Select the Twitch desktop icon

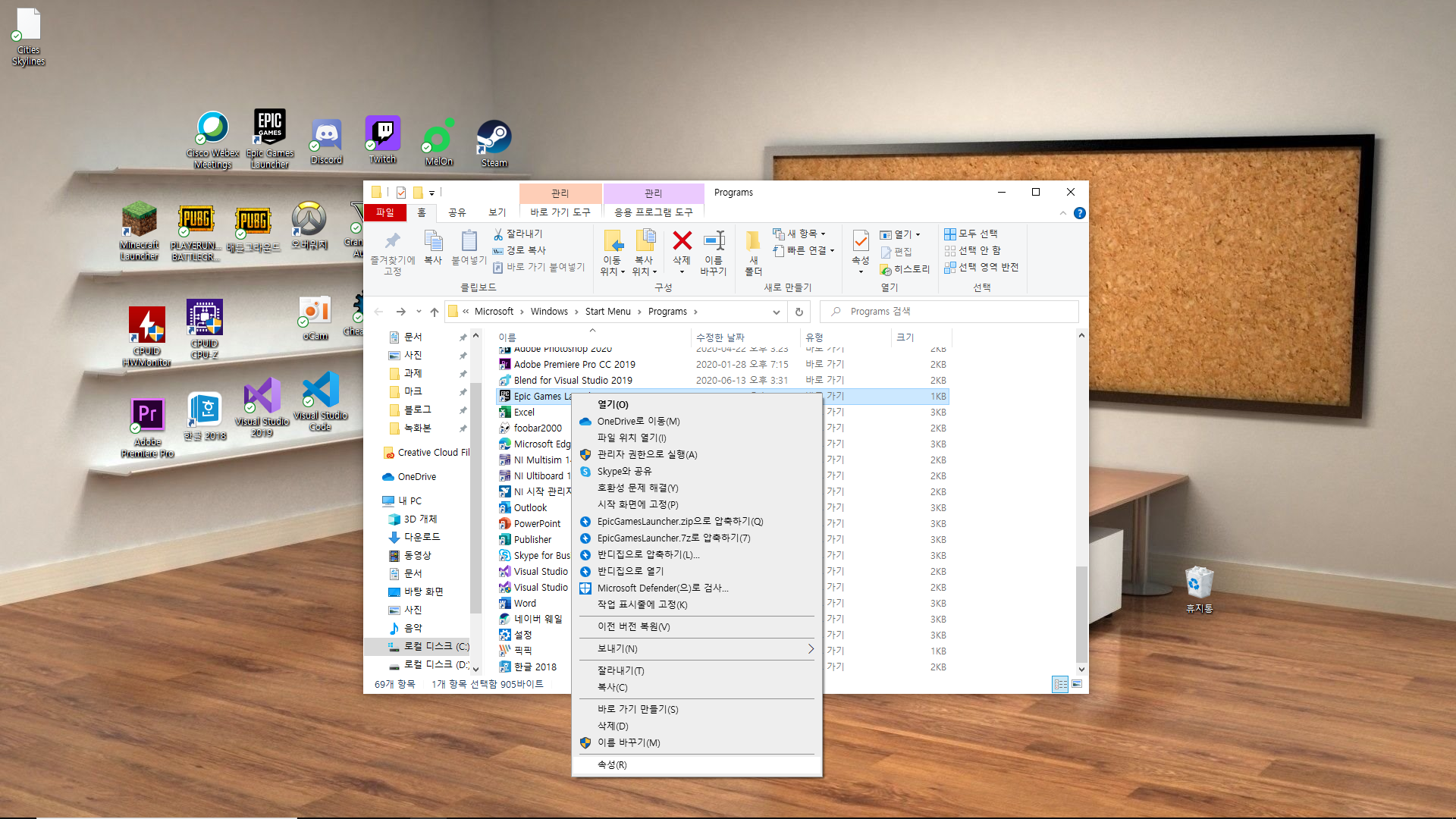pos(383,140)
